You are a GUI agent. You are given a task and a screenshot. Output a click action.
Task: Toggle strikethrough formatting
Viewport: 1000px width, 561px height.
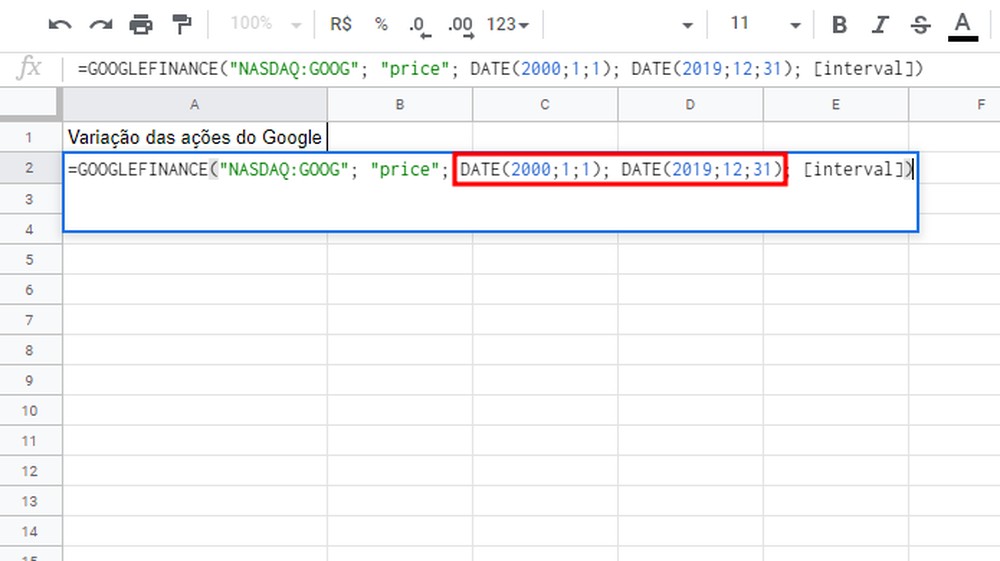920,25
